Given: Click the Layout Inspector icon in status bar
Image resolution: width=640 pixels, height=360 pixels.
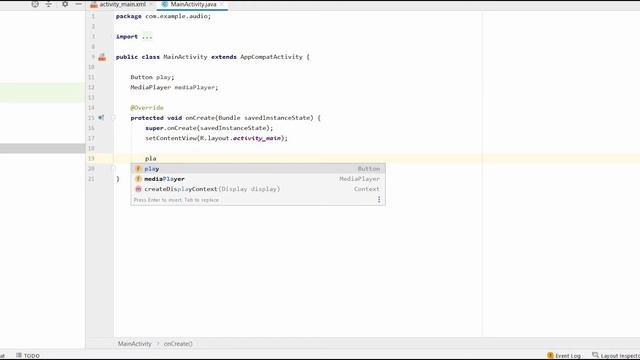Looking at the screenshot, I should click(x=596, y=355).
